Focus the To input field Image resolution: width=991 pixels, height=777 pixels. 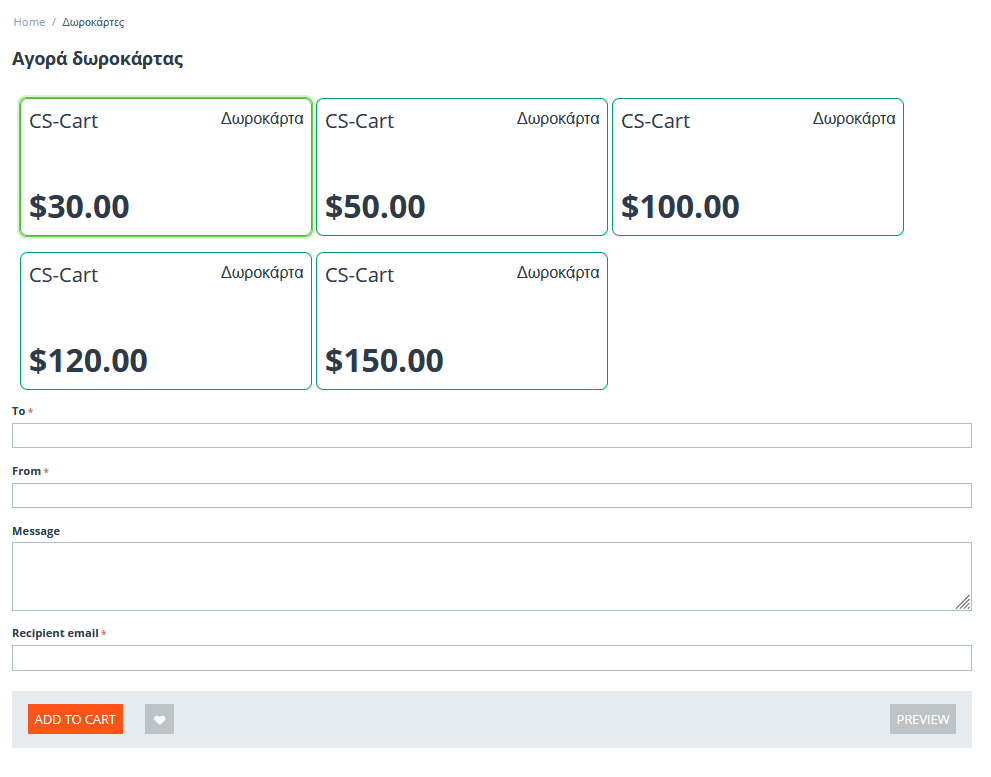[x=492, y=436]
